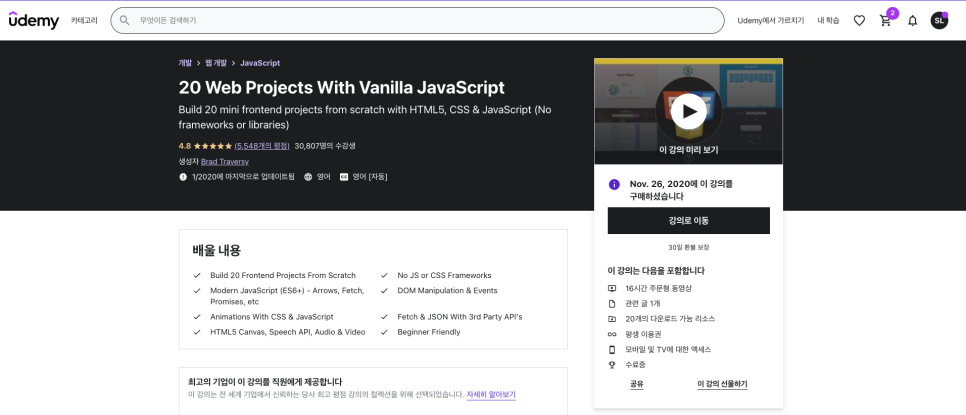
Task: Open 내 학습 menu link
Action: click(x=829, y=20)
